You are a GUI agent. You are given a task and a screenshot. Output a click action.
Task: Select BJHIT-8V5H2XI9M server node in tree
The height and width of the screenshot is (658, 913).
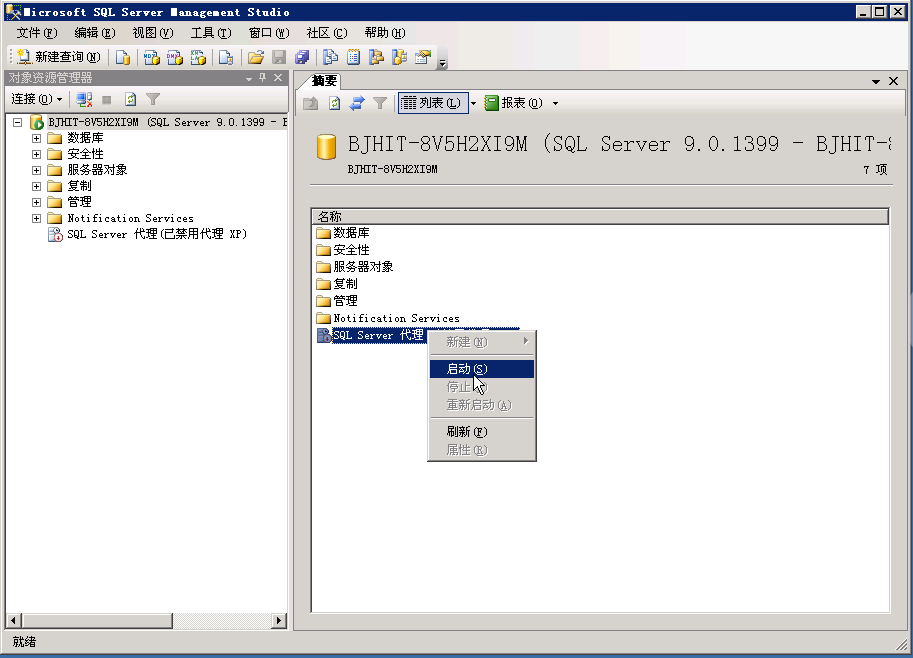(158, 122)
